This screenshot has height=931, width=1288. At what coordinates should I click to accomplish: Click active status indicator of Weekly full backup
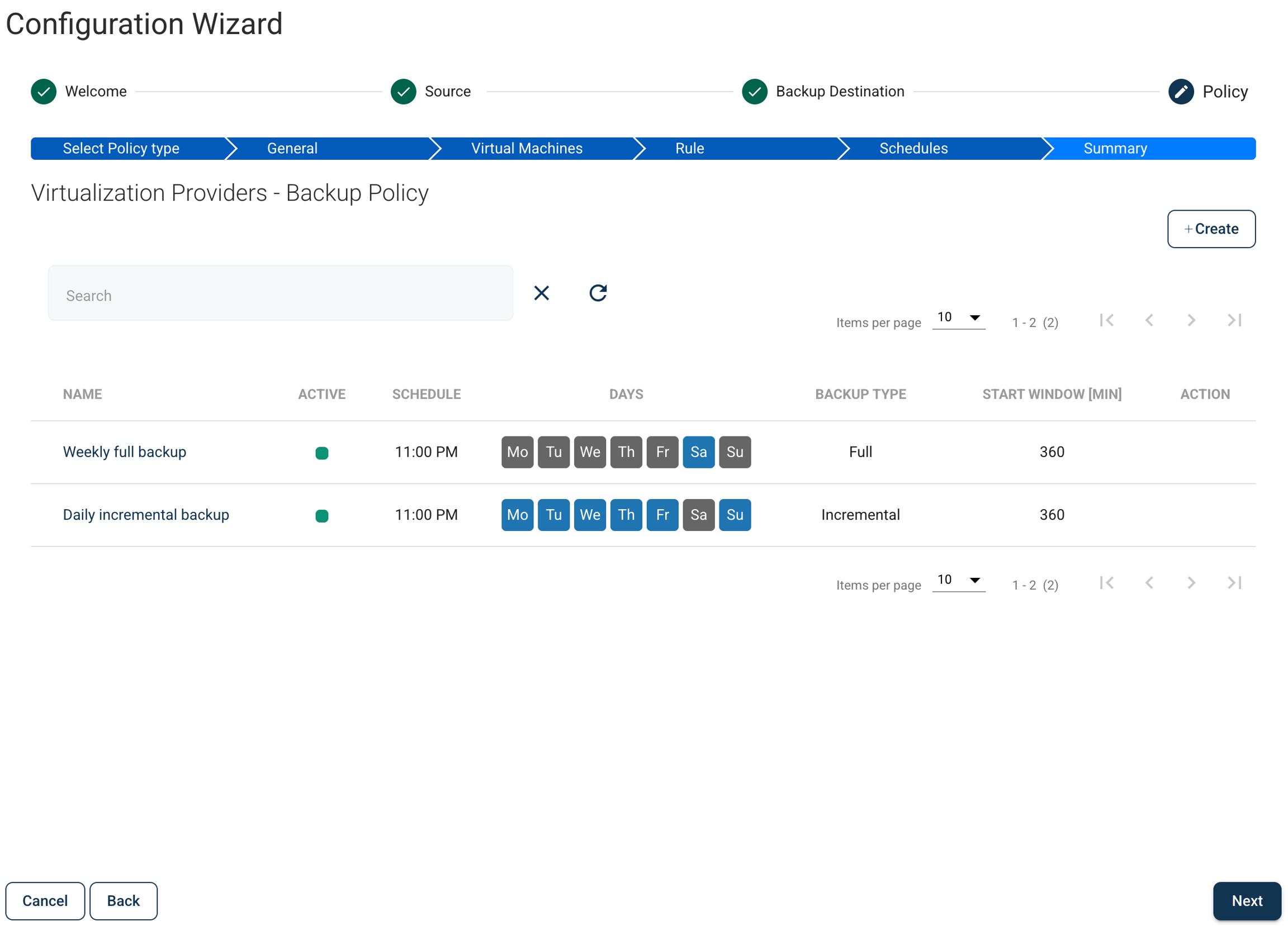point(322,453)
